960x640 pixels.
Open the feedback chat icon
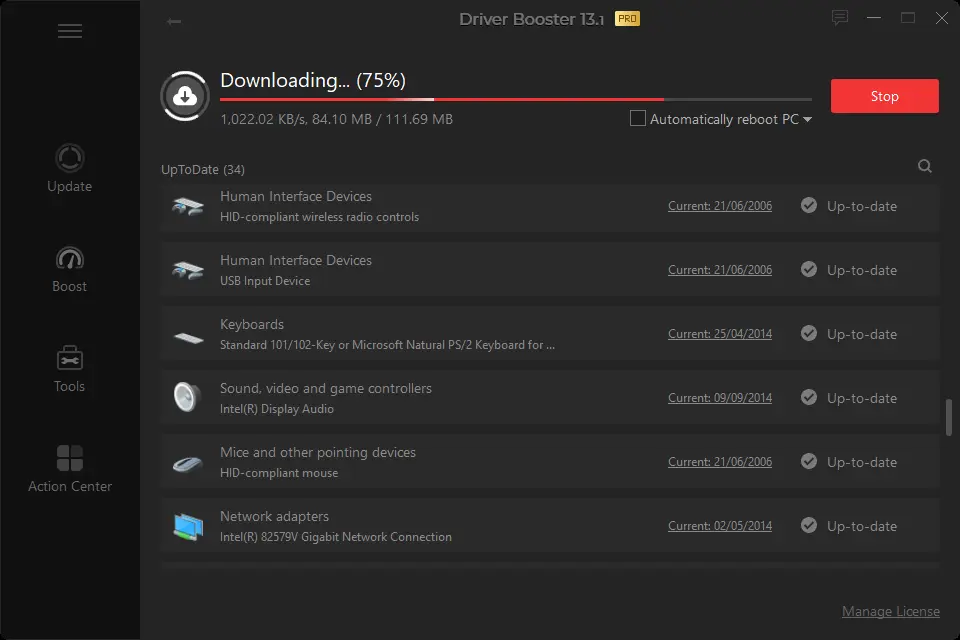pyautogui.click(x=839, y=18)
